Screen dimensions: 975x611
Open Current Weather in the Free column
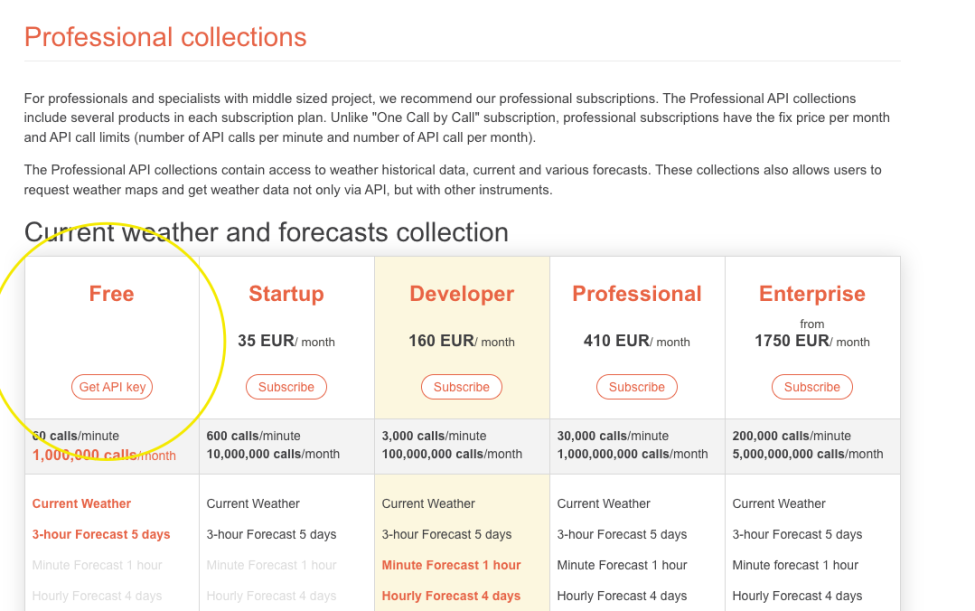(81, 503)
